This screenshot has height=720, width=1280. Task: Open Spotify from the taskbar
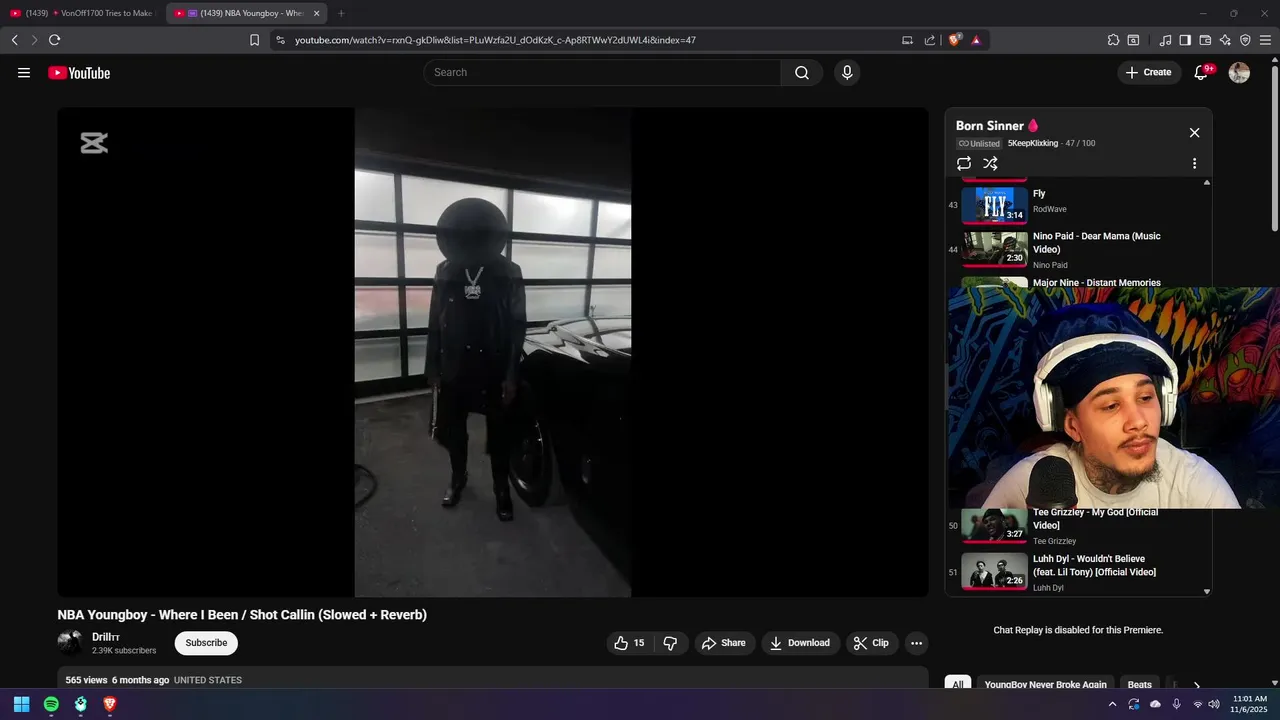pyautogui.click(x=51, y=704)
